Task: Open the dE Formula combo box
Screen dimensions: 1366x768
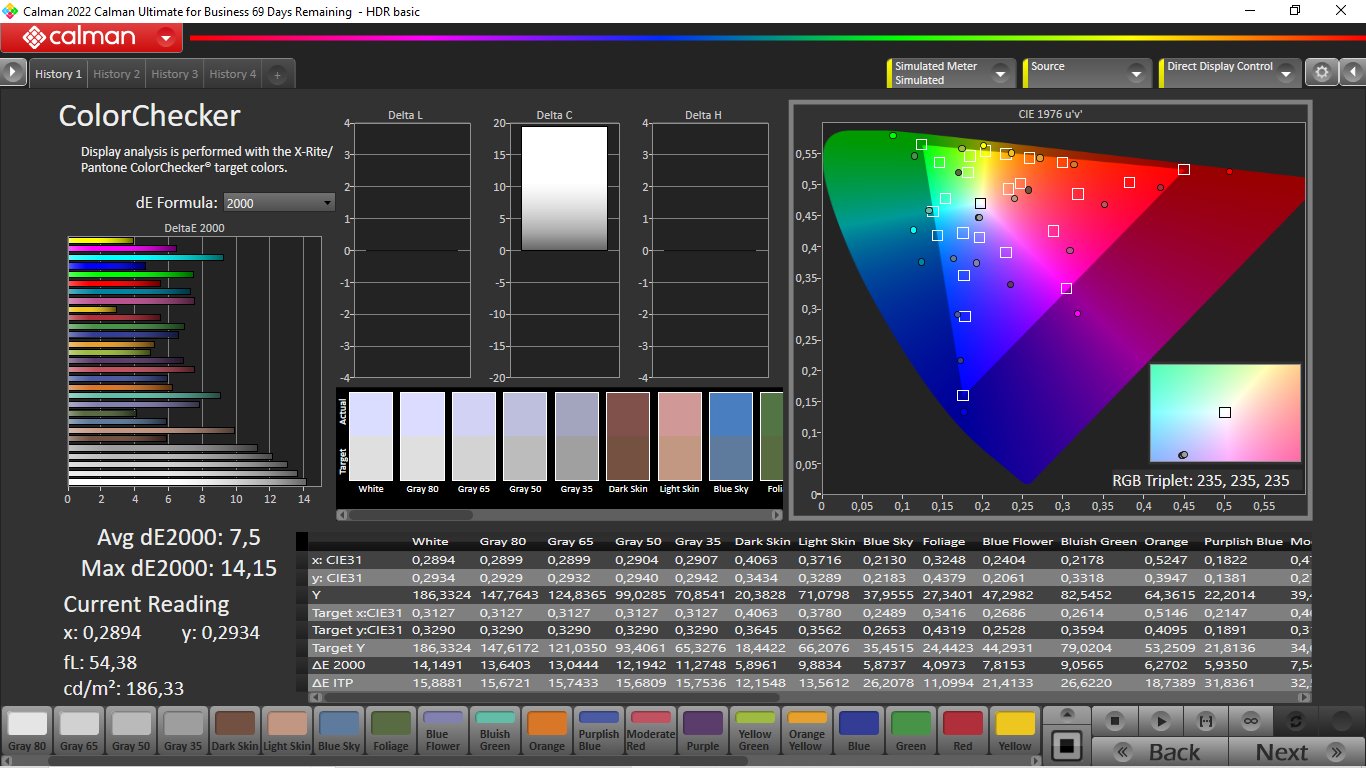Action: (x=279, y=203)
